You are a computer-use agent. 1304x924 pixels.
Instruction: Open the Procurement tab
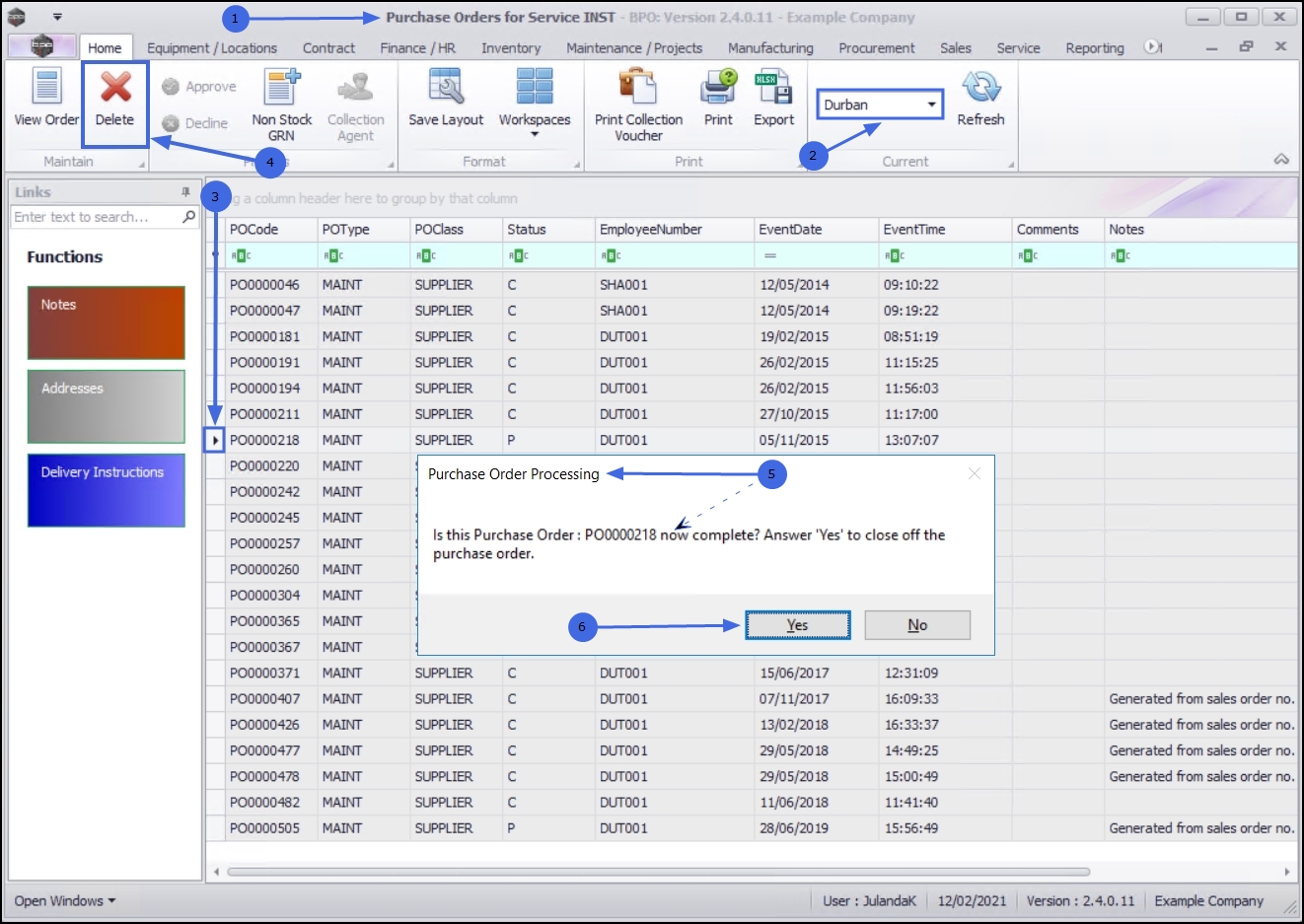(877, 47)
